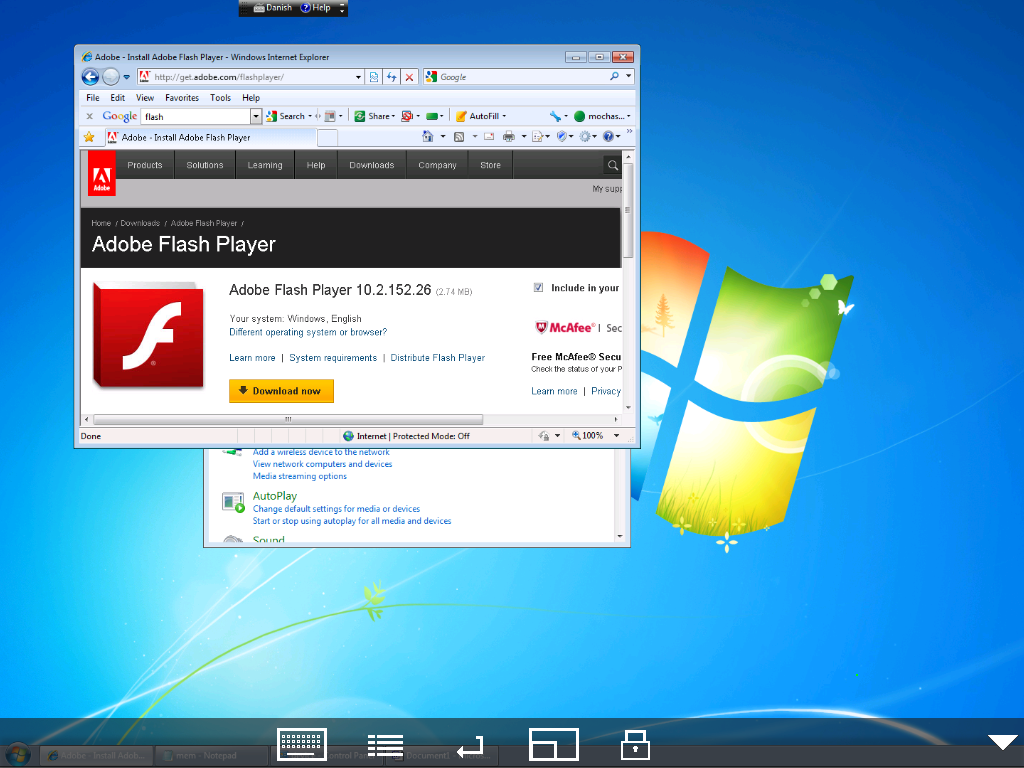Image resolution: width=1024 pixels, height=768 pixels.
Task: Open the Downloads navigation item on Adobe site
Action: pyautogui.click(x=372, y=165)
